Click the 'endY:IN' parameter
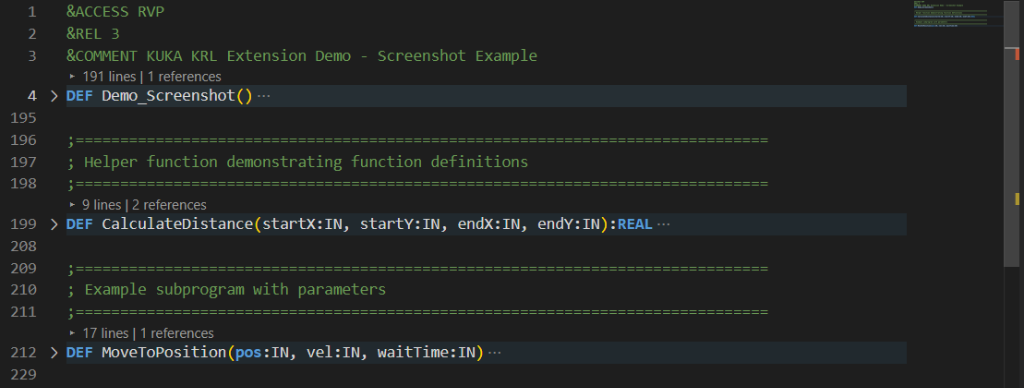1024x388 pixels. click(x=568, y=225)
